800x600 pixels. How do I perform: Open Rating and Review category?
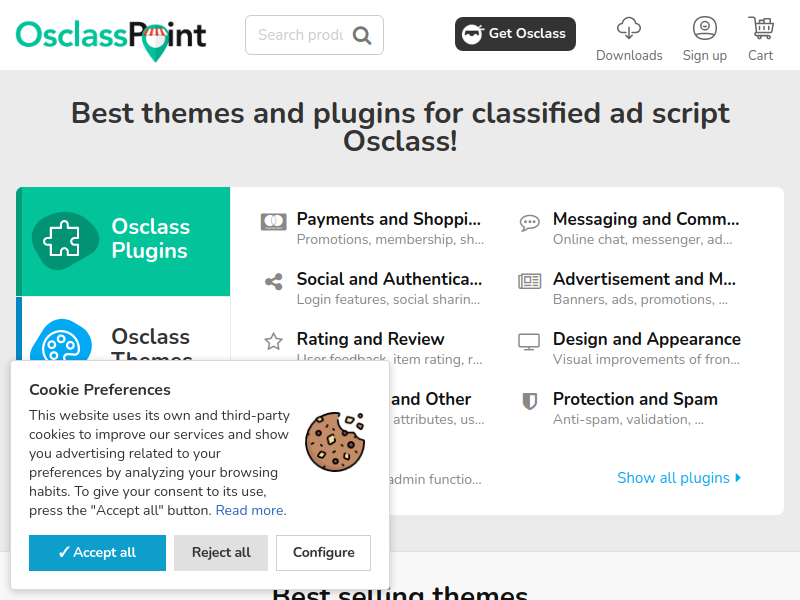pos(370,339)
